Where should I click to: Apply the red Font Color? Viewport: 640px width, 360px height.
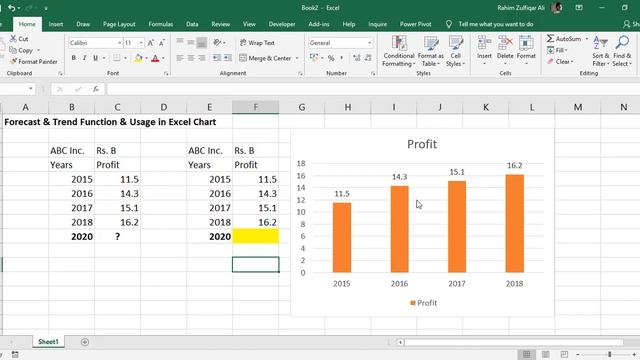(155, 58)
